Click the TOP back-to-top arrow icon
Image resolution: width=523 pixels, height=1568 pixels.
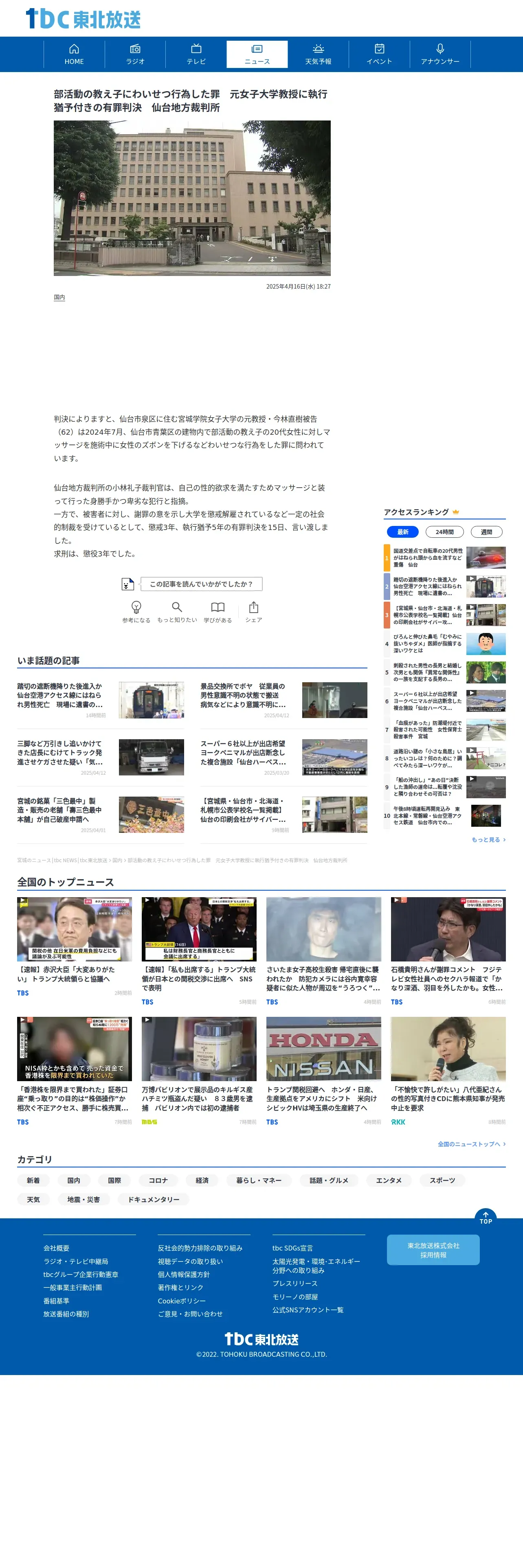point(485,1218)
